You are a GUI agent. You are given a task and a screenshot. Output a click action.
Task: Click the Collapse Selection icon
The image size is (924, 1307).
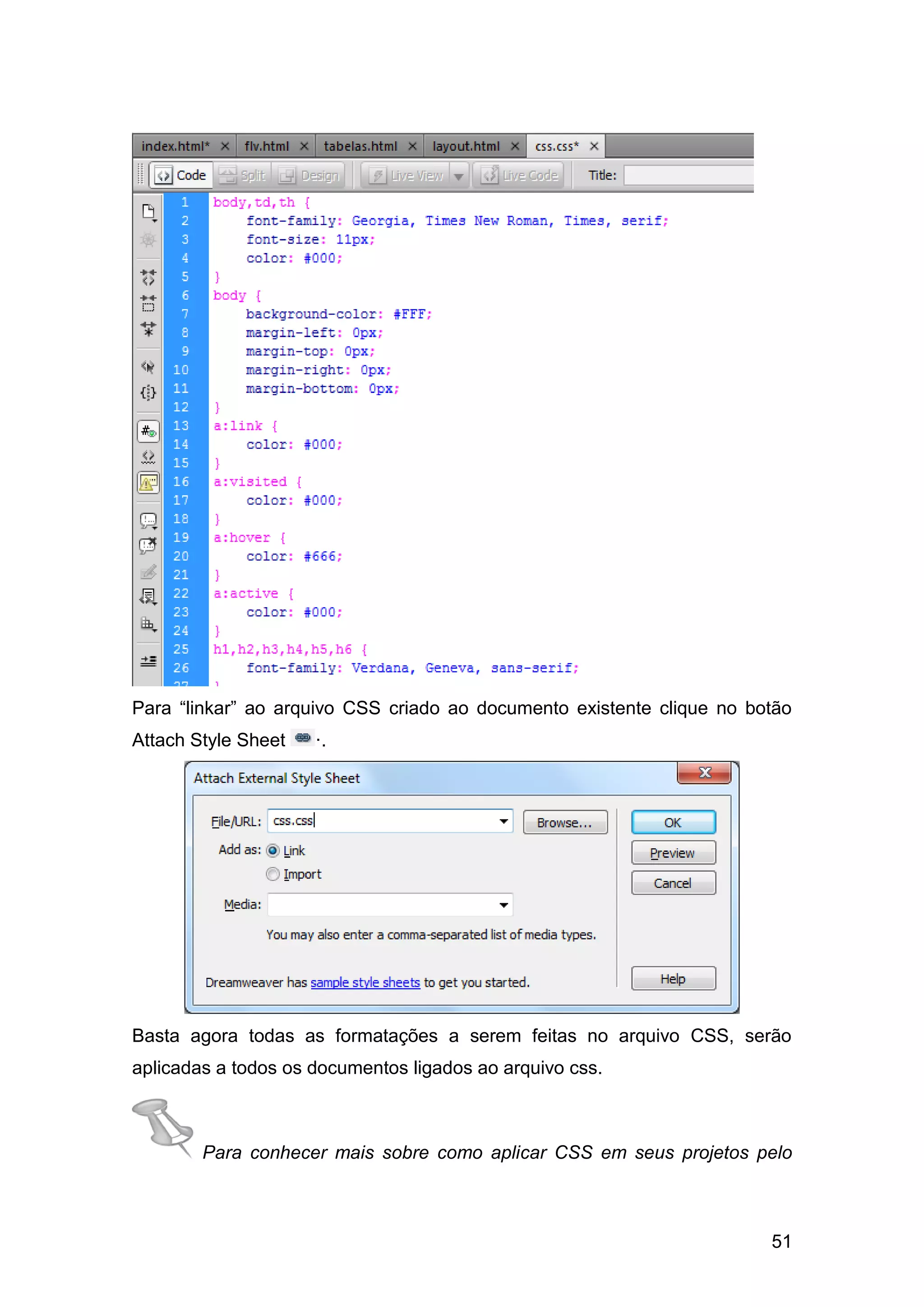148,304
